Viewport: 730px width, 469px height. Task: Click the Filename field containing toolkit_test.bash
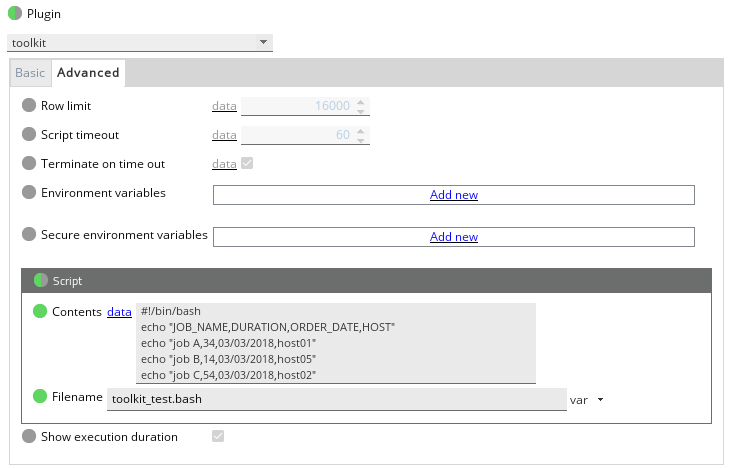(337, 399)
